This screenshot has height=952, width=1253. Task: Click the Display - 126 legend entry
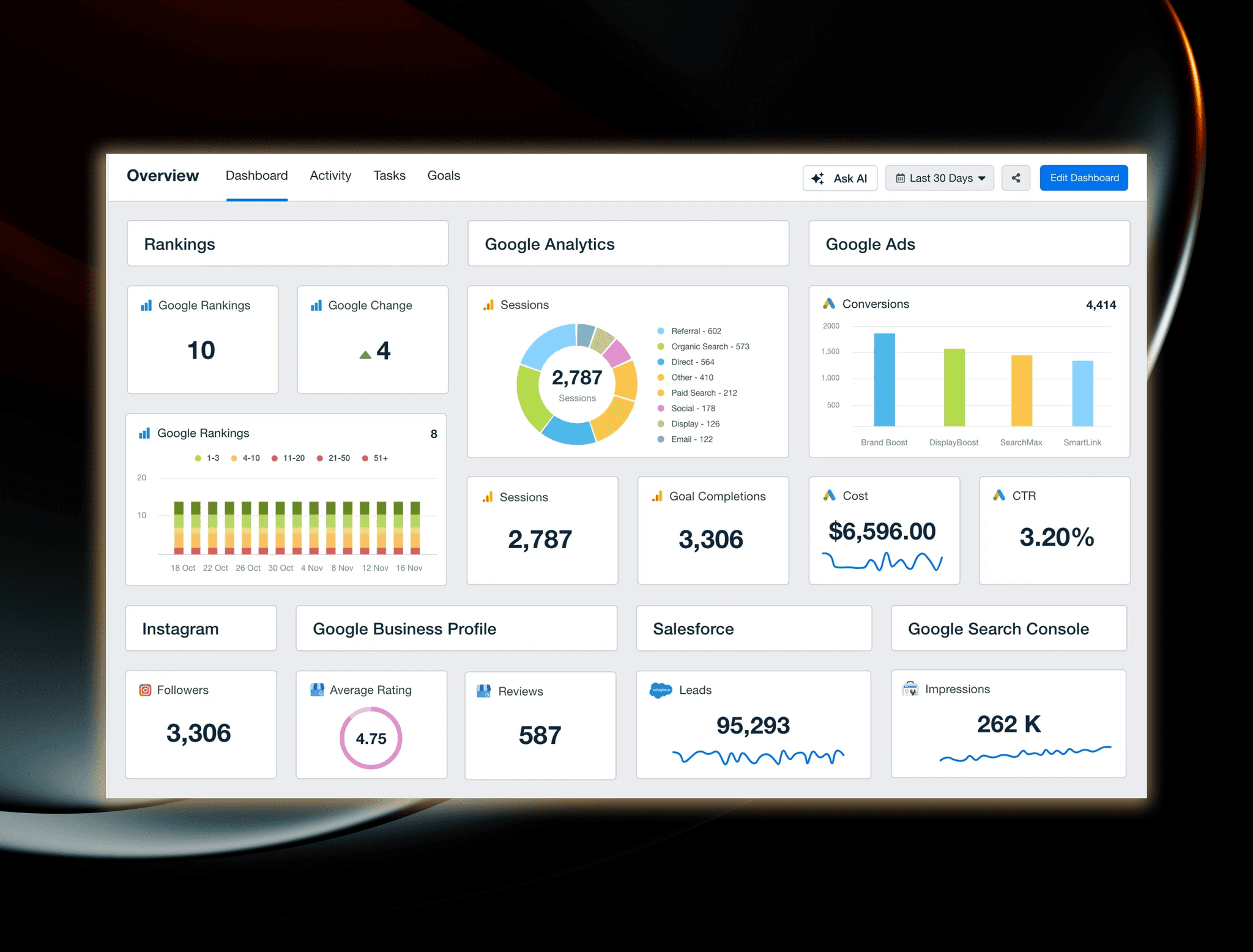point(688,424)
